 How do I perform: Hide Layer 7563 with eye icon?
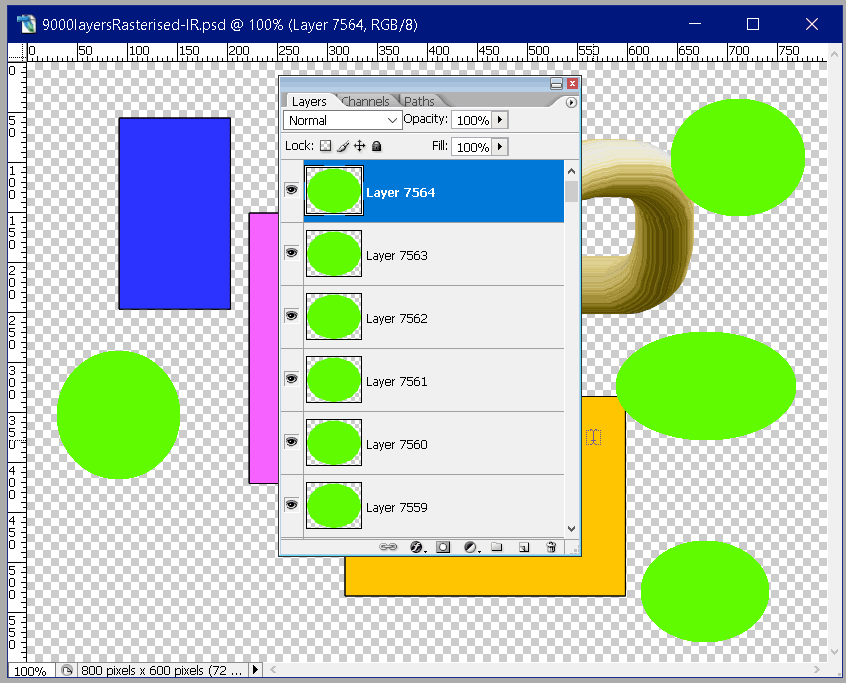point(291,252)
